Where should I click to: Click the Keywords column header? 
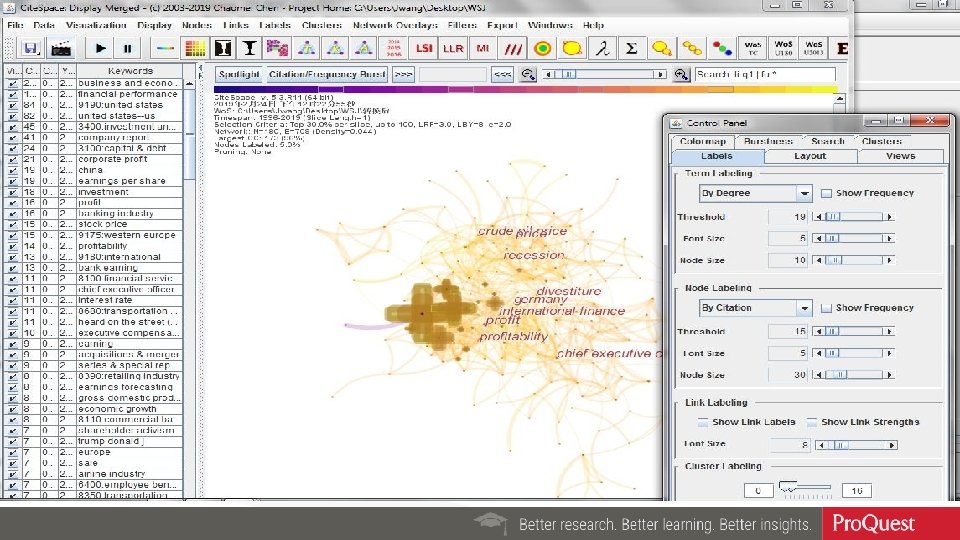pyautogui.click(x=130, y=71)
